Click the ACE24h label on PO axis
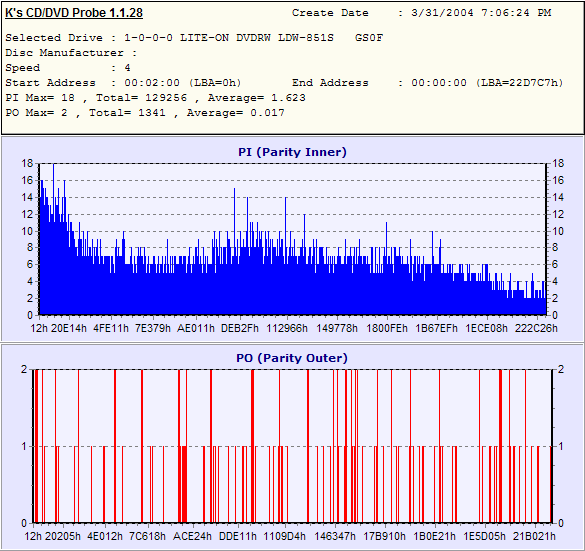Image resolution: width=585 pixels, height=551 pixels. 192,536
